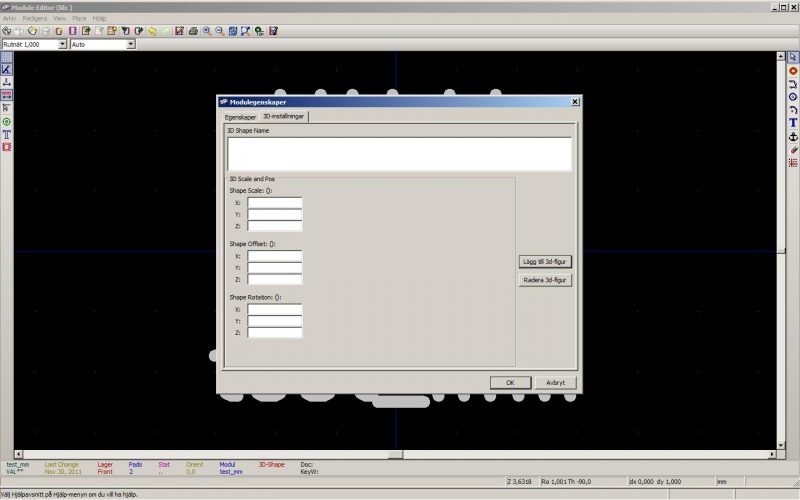Click the Shape Rotation Z input field
The width and height of the screenshot is (800, 500).
point(275,333)
